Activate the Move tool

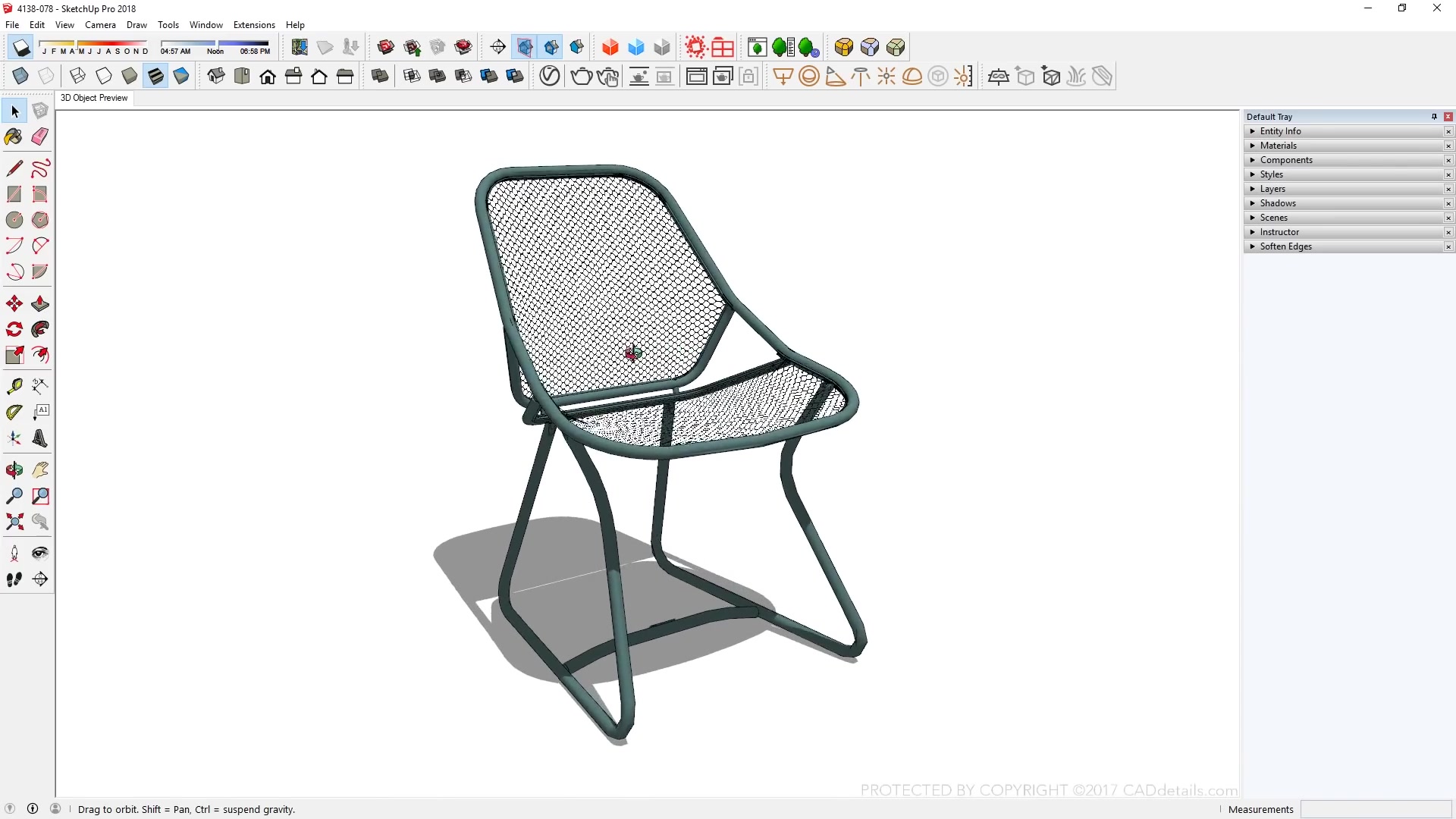tap(14, 304)
